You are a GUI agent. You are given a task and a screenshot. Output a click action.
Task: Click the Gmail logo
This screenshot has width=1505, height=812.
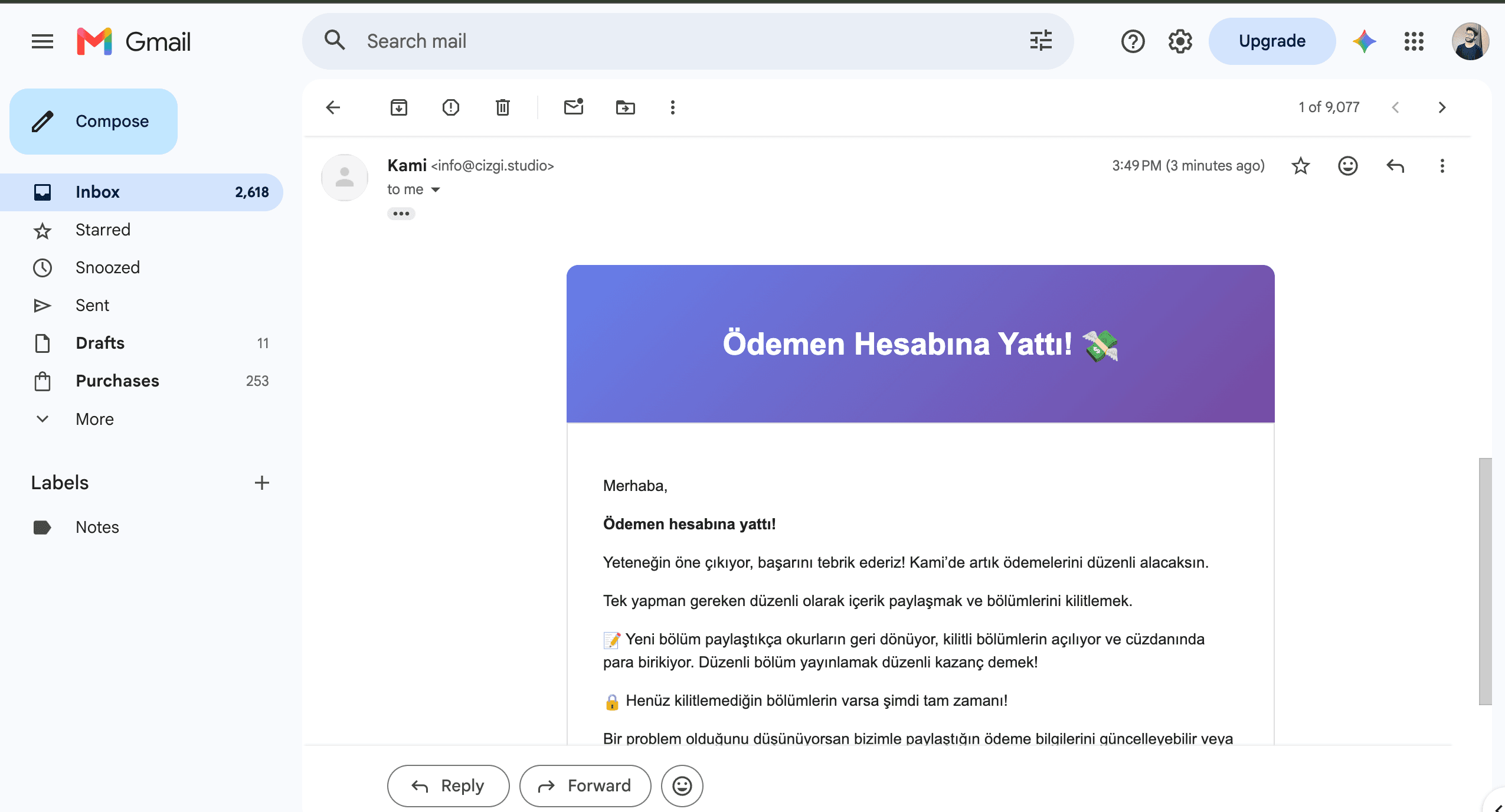[x=133, y=41]
